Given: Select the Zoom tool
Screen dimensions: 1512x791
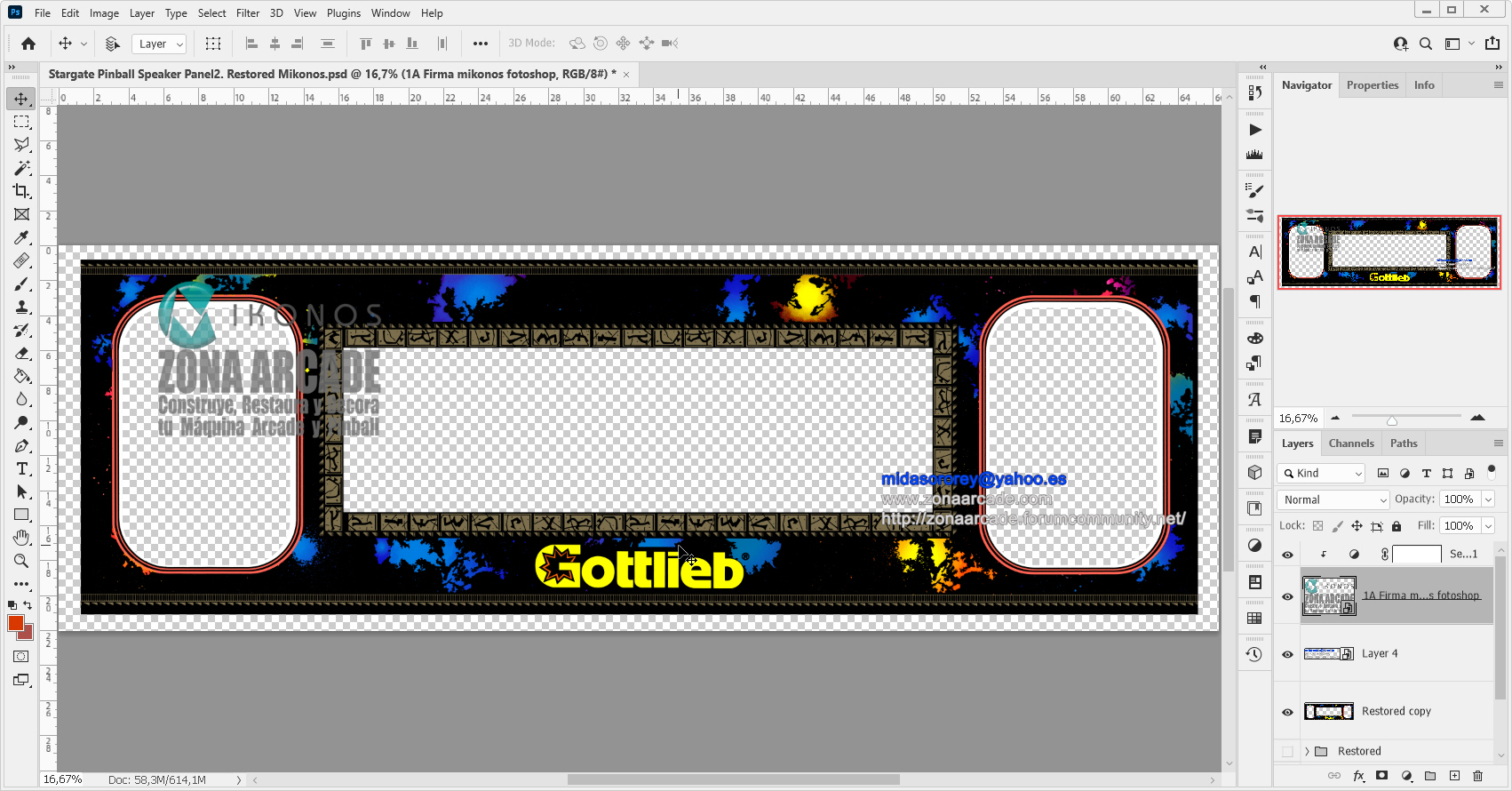Looking at the screenshot, I should 21,561.
